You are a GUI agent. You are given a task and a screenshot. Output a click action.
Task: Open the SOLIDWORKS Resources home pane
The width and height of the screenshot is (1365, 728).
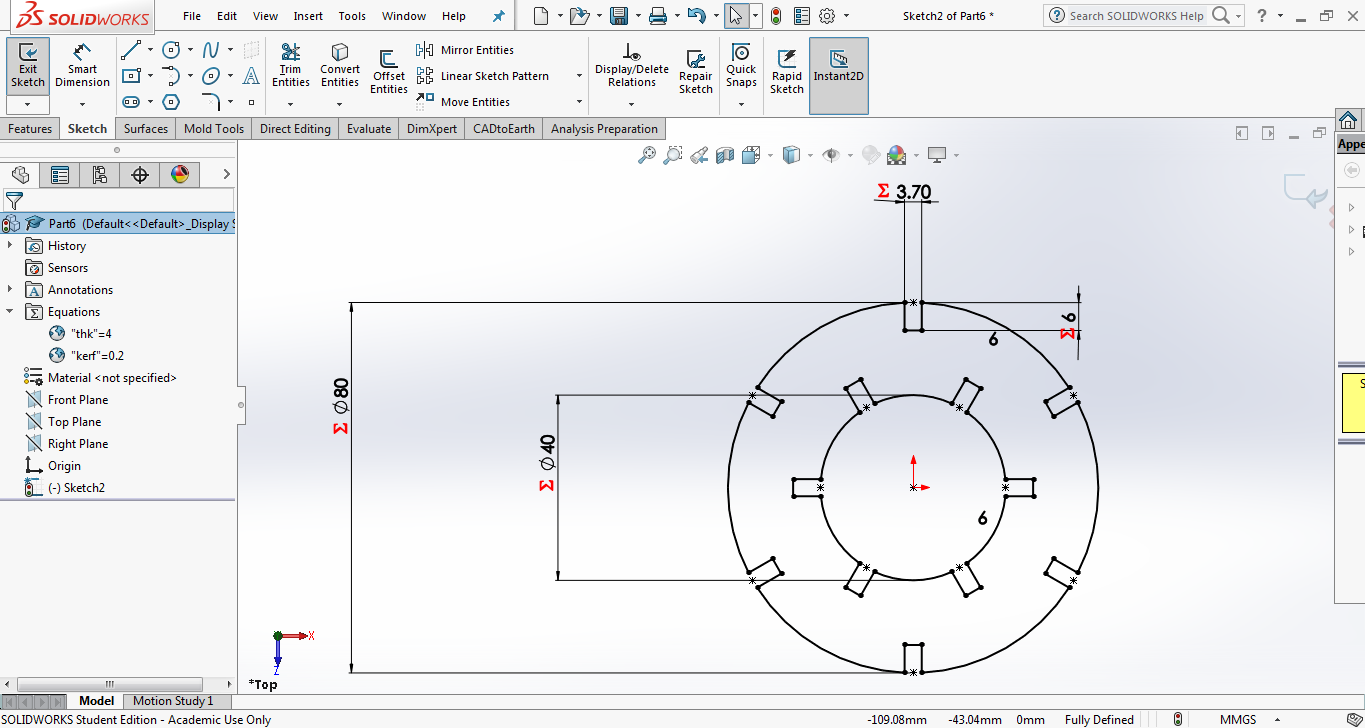coord(1348,120)
